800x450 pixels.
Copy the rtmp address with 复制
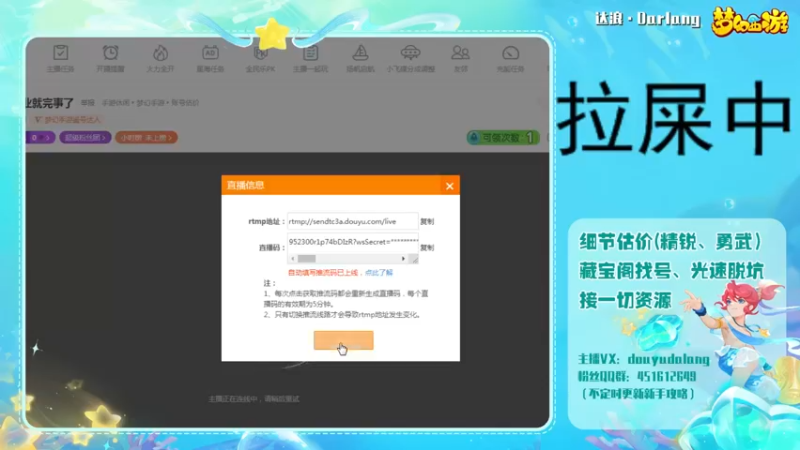(427, 221)
